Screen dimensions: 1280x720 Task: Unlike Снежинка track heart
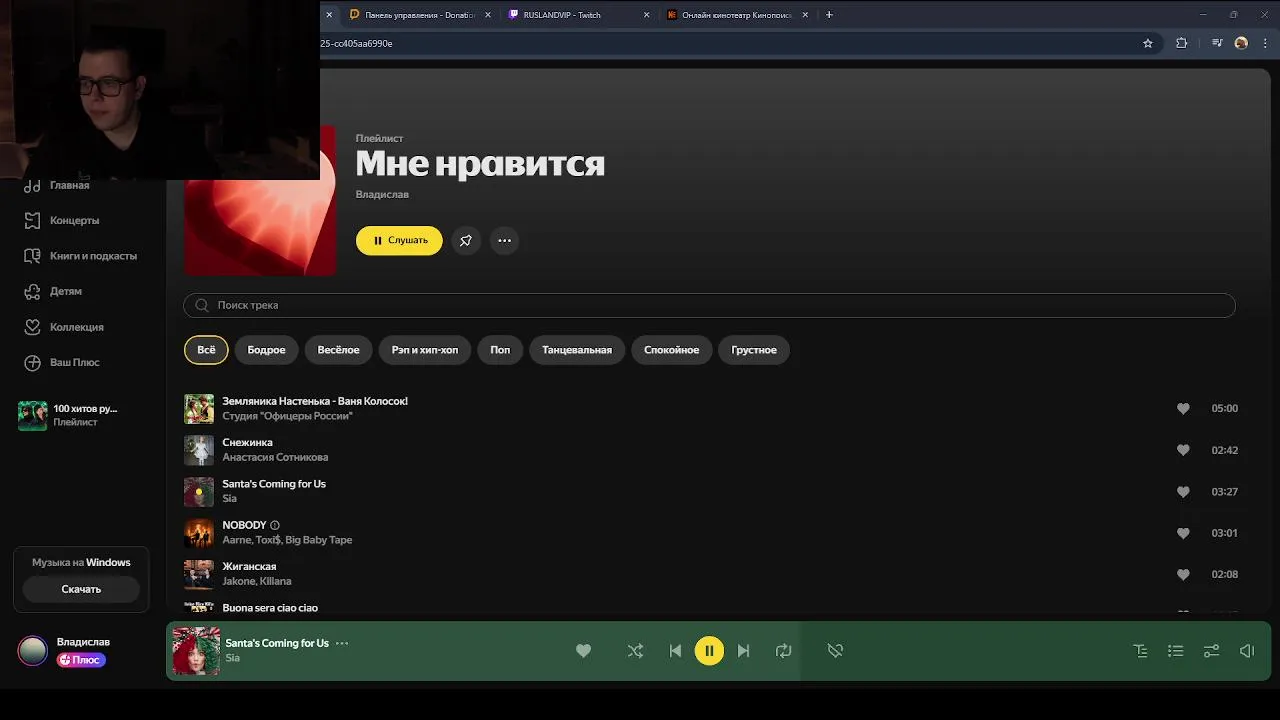[x=1183, y=450]
